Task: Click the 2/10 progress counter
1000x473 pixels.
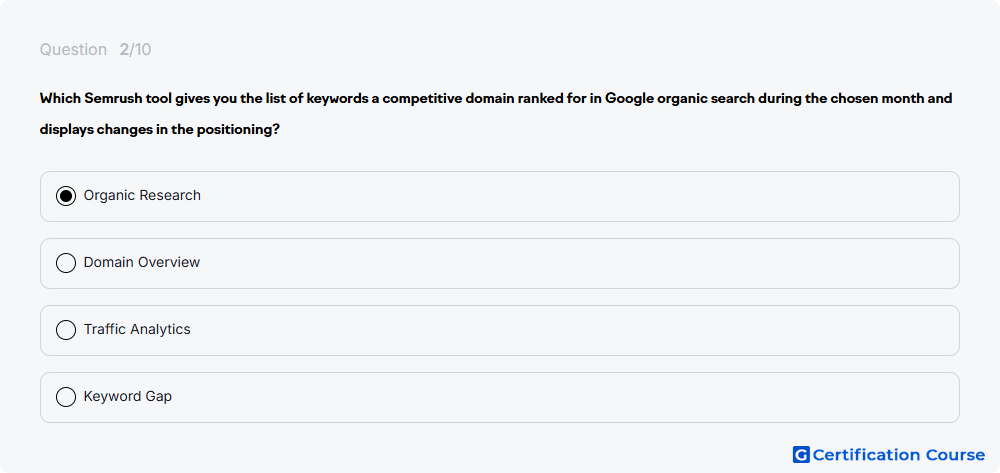Action: point(135,50)
